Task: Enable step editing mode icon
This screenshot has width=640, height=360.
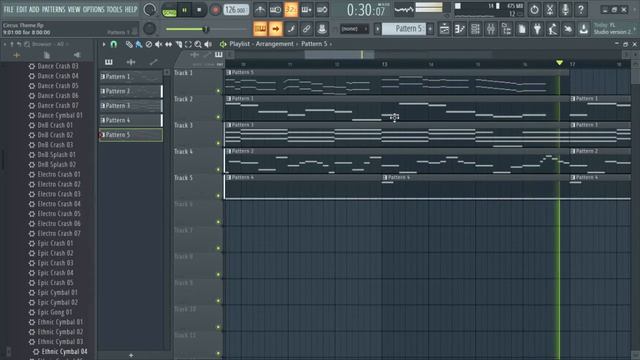Action: (x=291, y=29)
